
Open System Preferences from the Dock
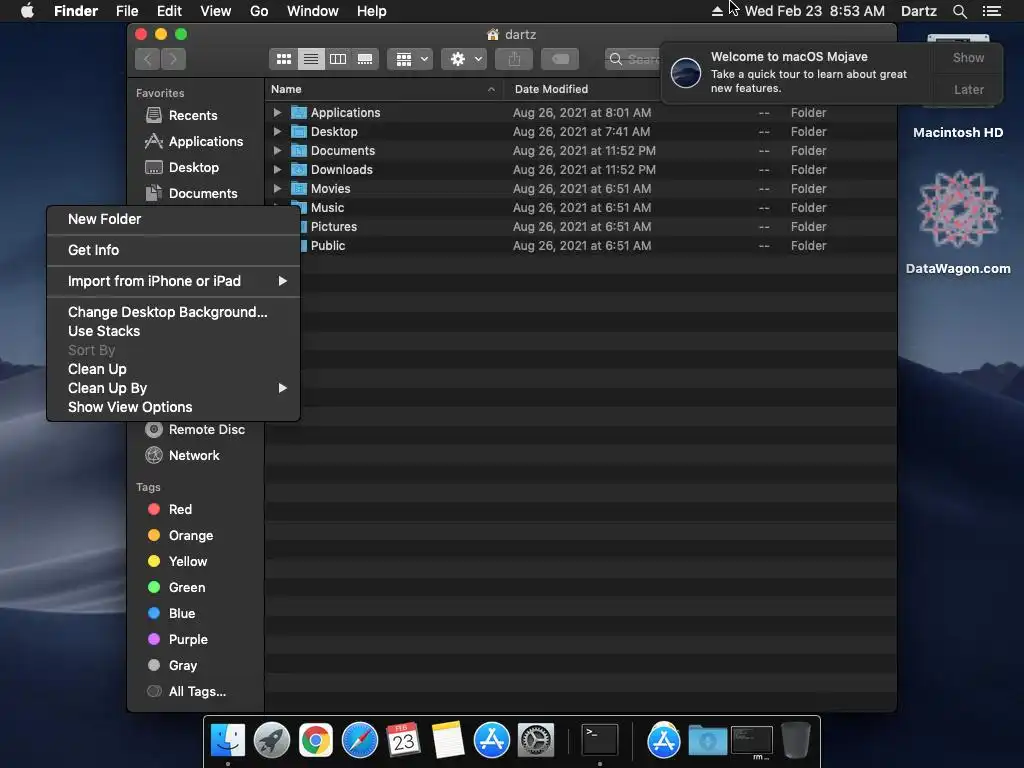point(536,741)
